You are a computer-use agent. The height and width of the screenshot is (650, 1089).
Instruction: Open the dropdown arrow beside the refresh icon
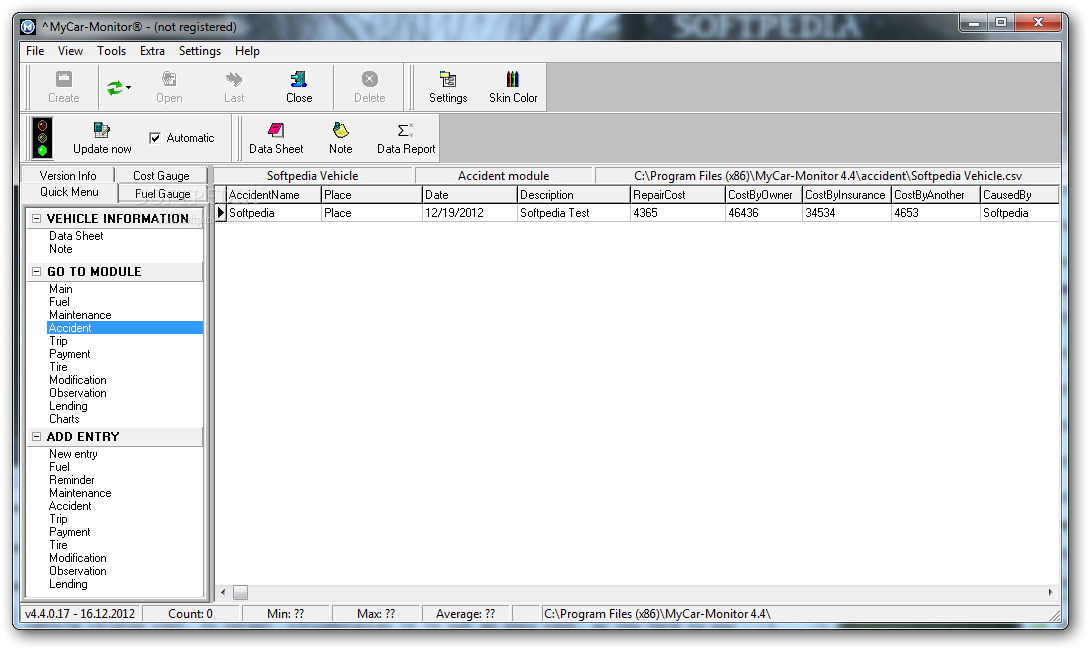point(128,88)
